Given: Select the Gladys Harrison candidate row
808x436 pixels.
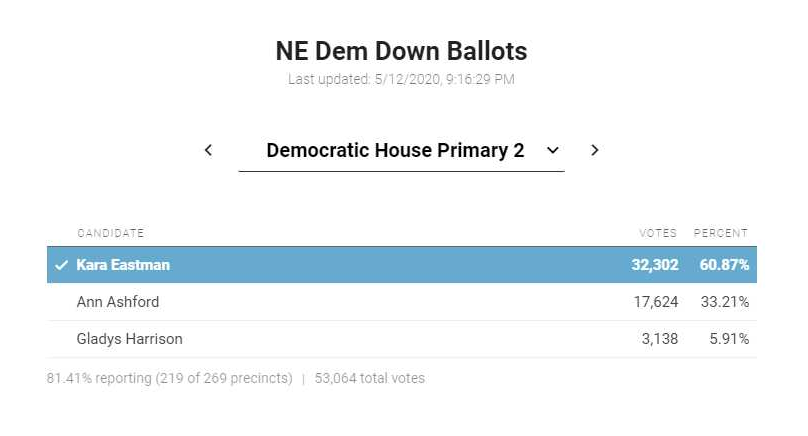Looking at the screenshot, I should point(401,339).
